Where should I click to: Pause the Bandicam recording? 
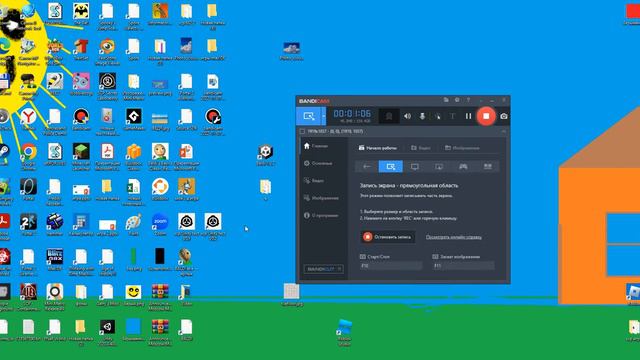coord(468,116)
